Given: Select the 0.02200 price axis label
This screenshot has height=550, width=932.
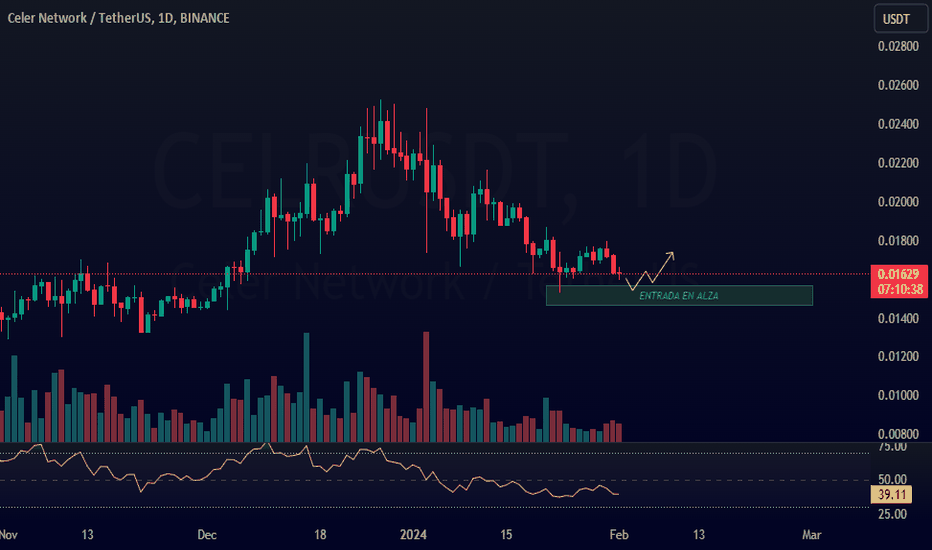Looking at the screenshot, I should pyautogui.click(x=898, y=163).
